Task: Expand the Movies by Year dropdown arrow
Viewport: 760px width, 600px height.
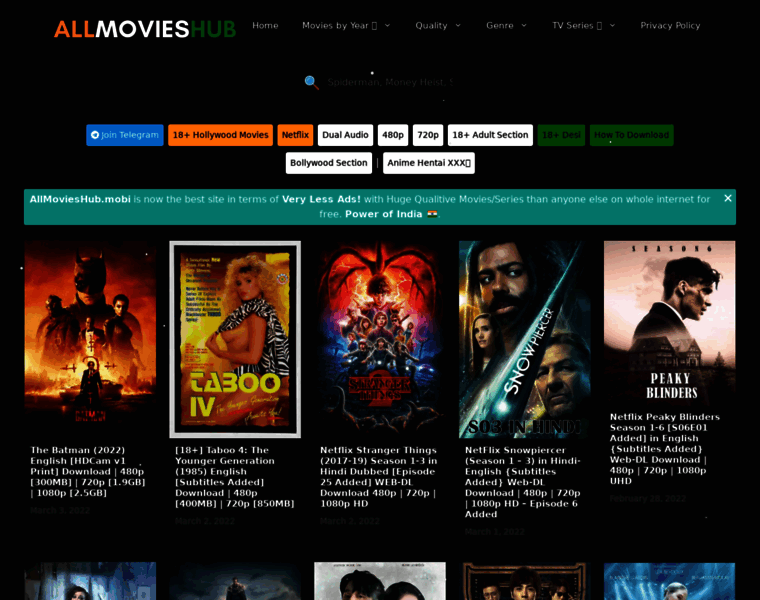Action: (x=387, y=25)
